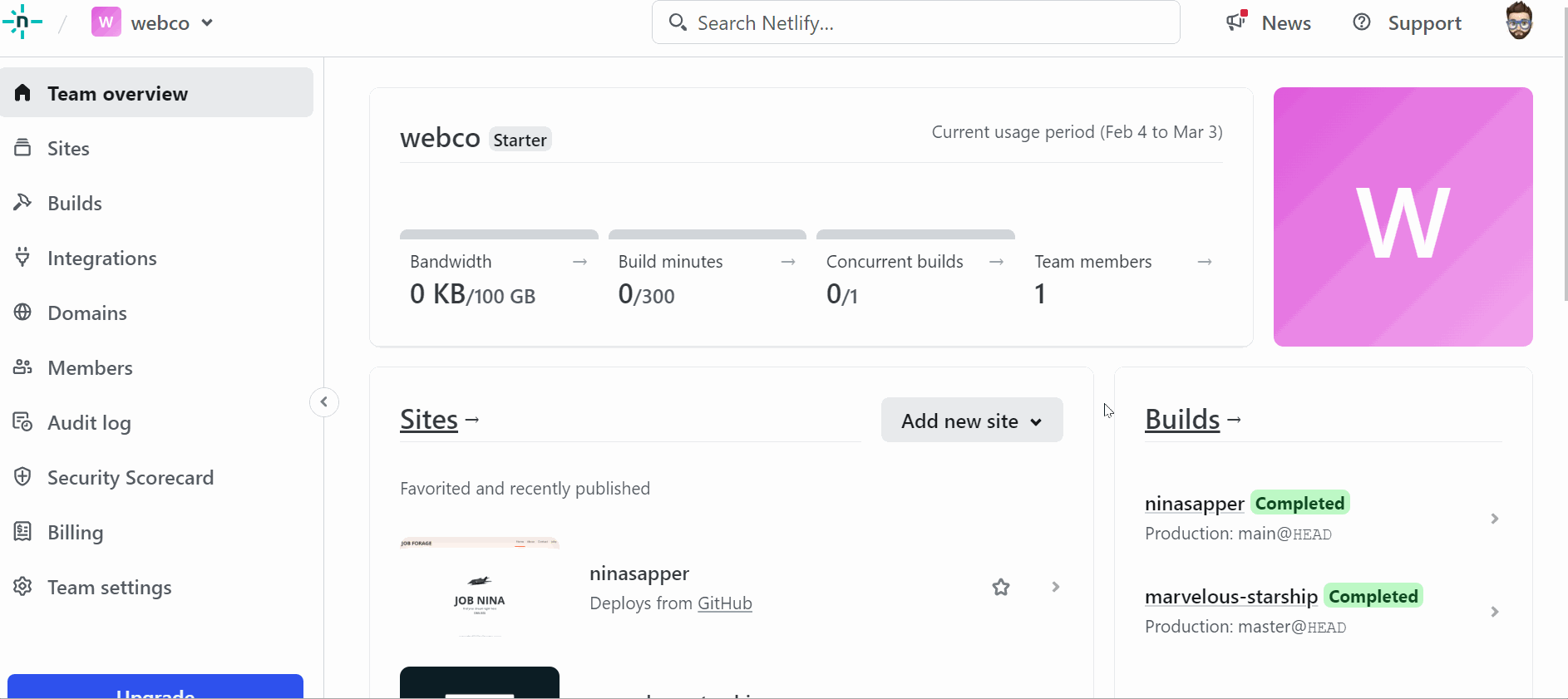Click the Build minutes usage progress bar
Image resolution: width=1568 pixels, height=699 pixels.
pyautogui.click(x=708, y=234)
